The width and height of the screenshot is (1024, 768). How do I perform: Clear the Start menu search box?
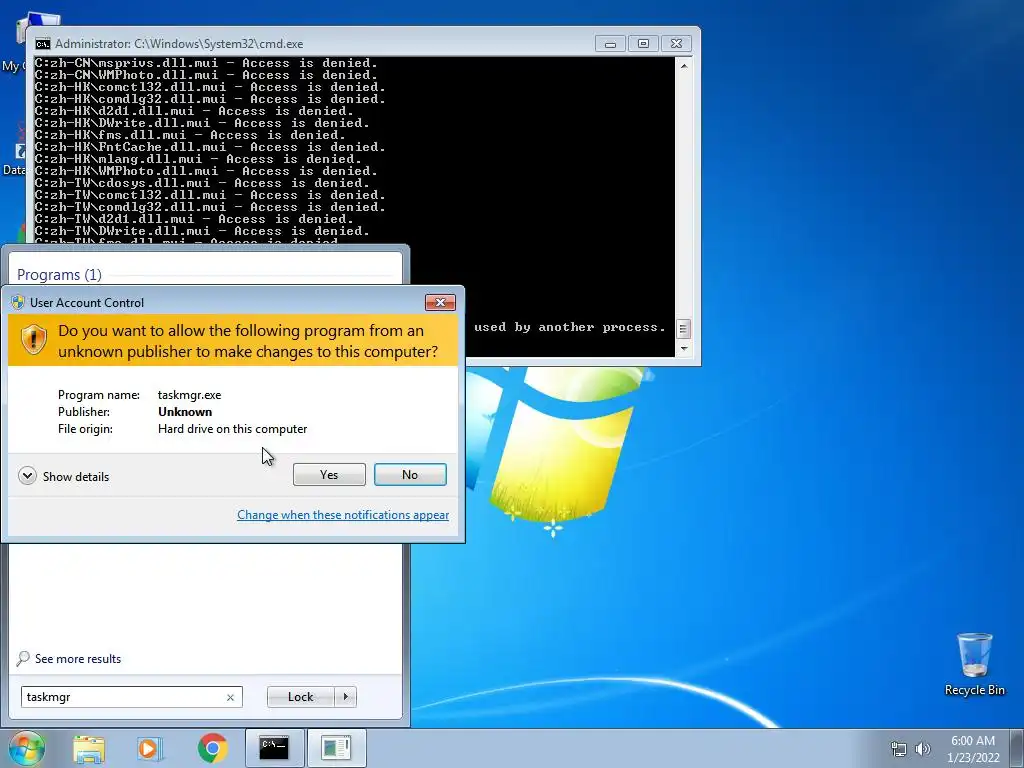tap(231, 697)
